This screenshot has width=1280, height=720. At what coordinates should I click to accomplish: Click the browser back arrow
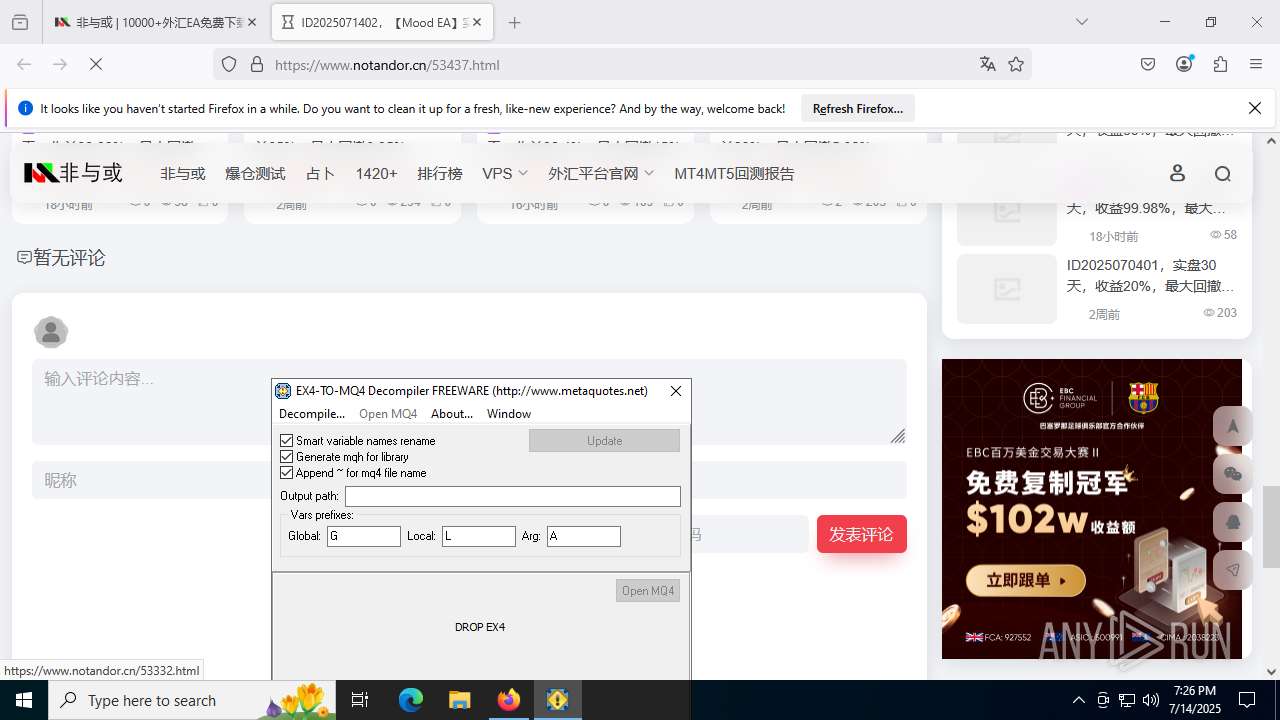(24, 64)
